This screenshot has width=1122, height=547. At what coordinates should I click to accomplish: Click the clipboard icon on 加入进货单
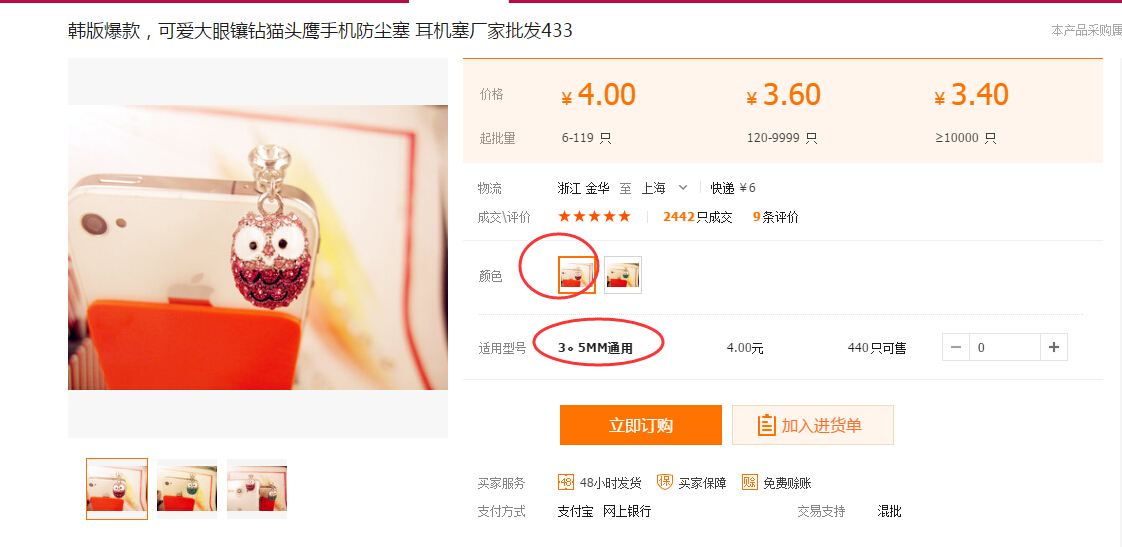click(766, 425)
